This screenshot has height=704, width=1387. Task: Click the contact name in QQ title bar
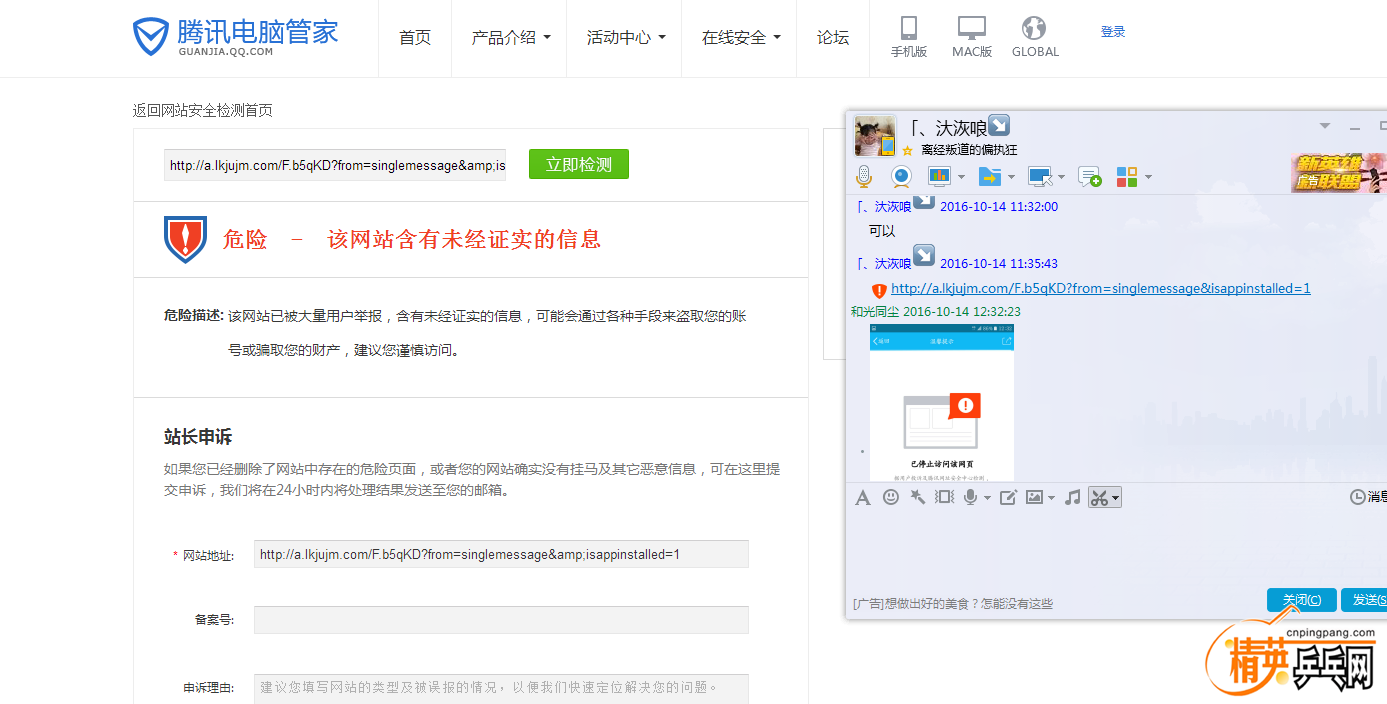click(948, 128)
